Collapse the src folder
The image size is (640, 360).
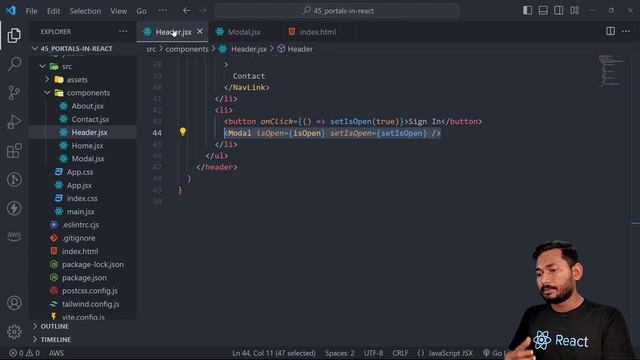[x=42, y=66]
